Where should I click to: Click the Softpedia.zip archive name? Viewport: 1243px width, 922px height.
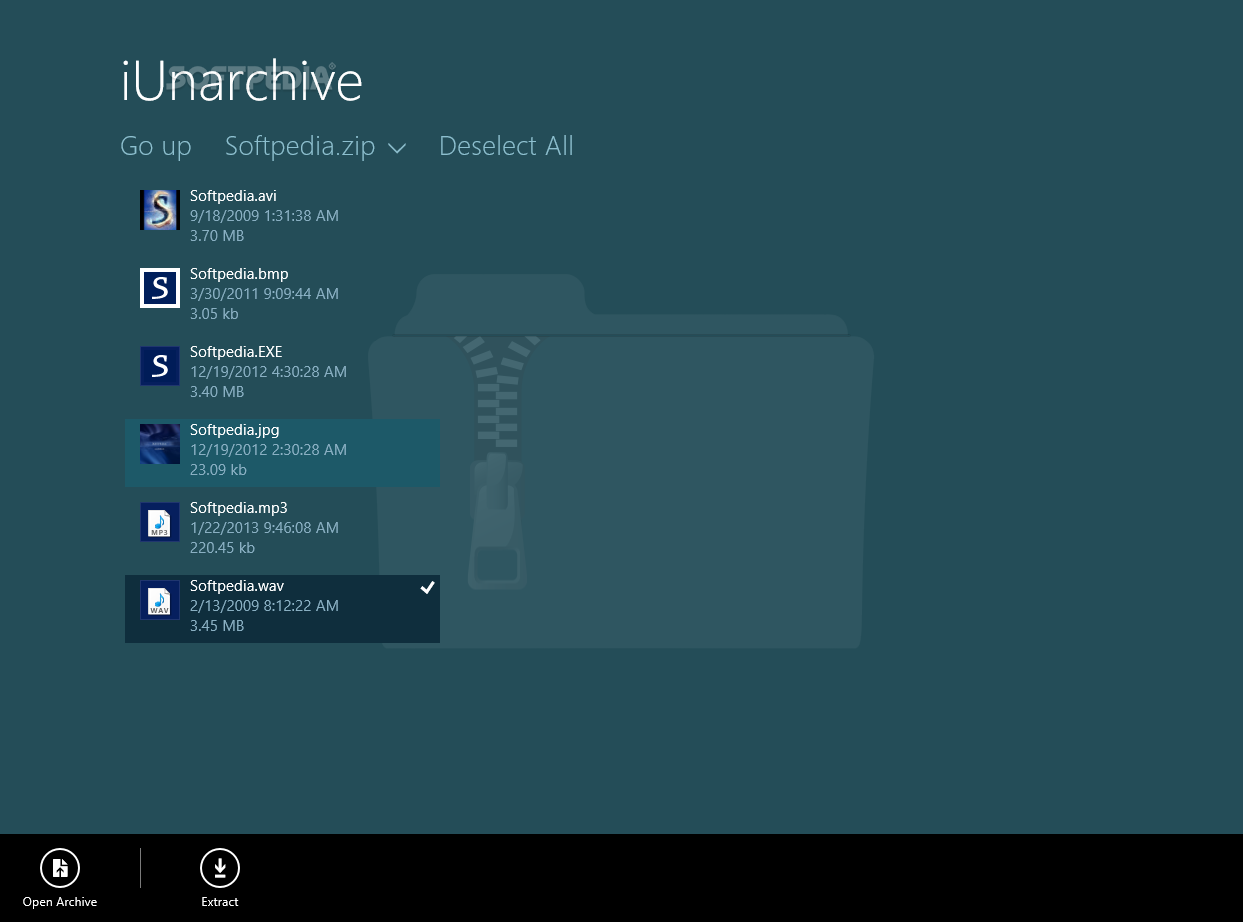[300, 146]
